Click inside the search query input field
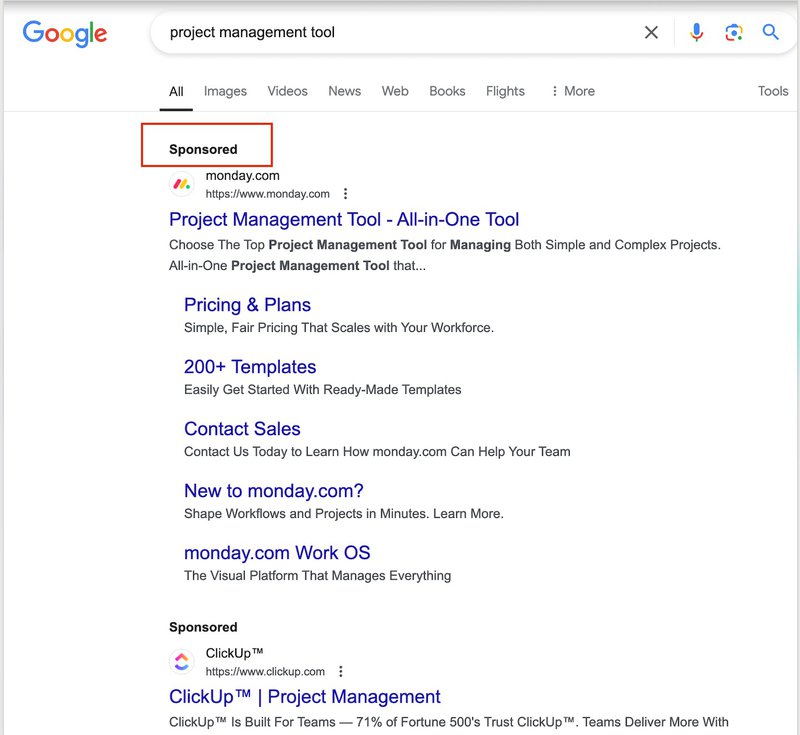Screen dimensions: 800x735 tap(400, 33)
